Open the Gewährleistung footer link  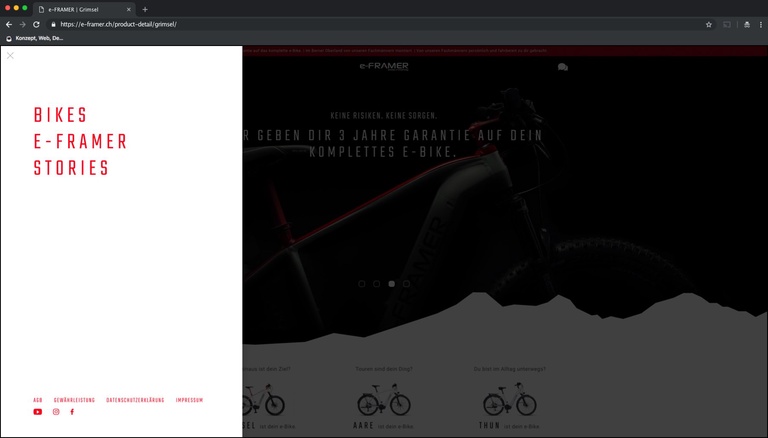pyautogui.click(x=74, y=400)
